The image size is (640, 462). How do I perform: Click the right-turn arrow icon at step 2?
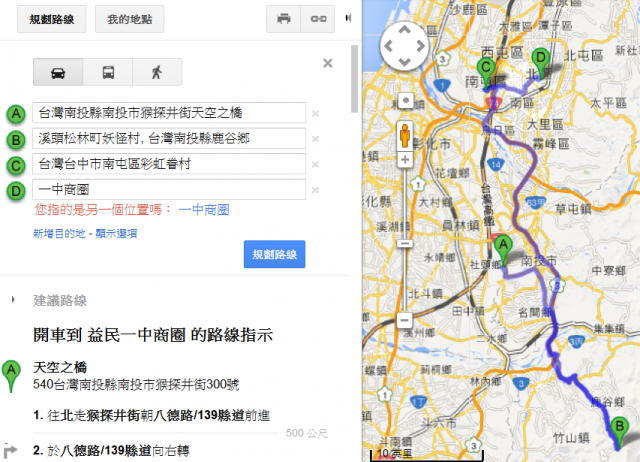click(x=10, y=451)
